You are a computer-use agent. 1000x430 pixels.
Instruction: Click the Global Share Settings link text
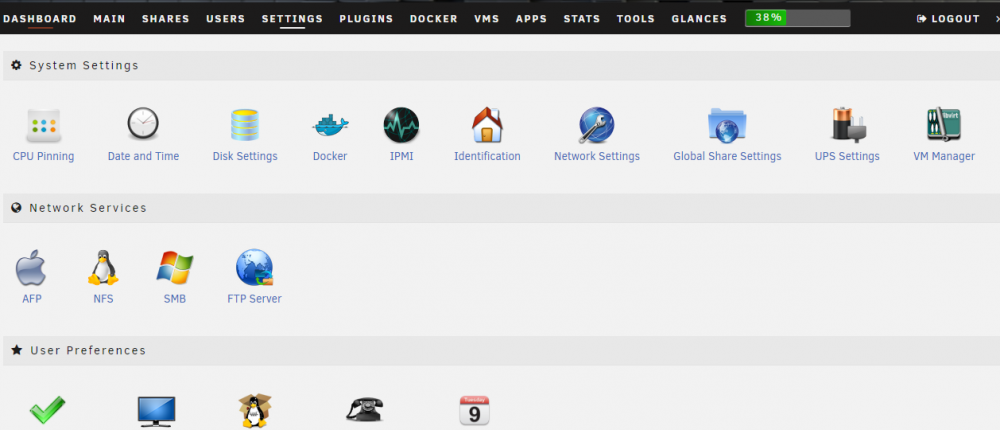[x=727, y=156]
